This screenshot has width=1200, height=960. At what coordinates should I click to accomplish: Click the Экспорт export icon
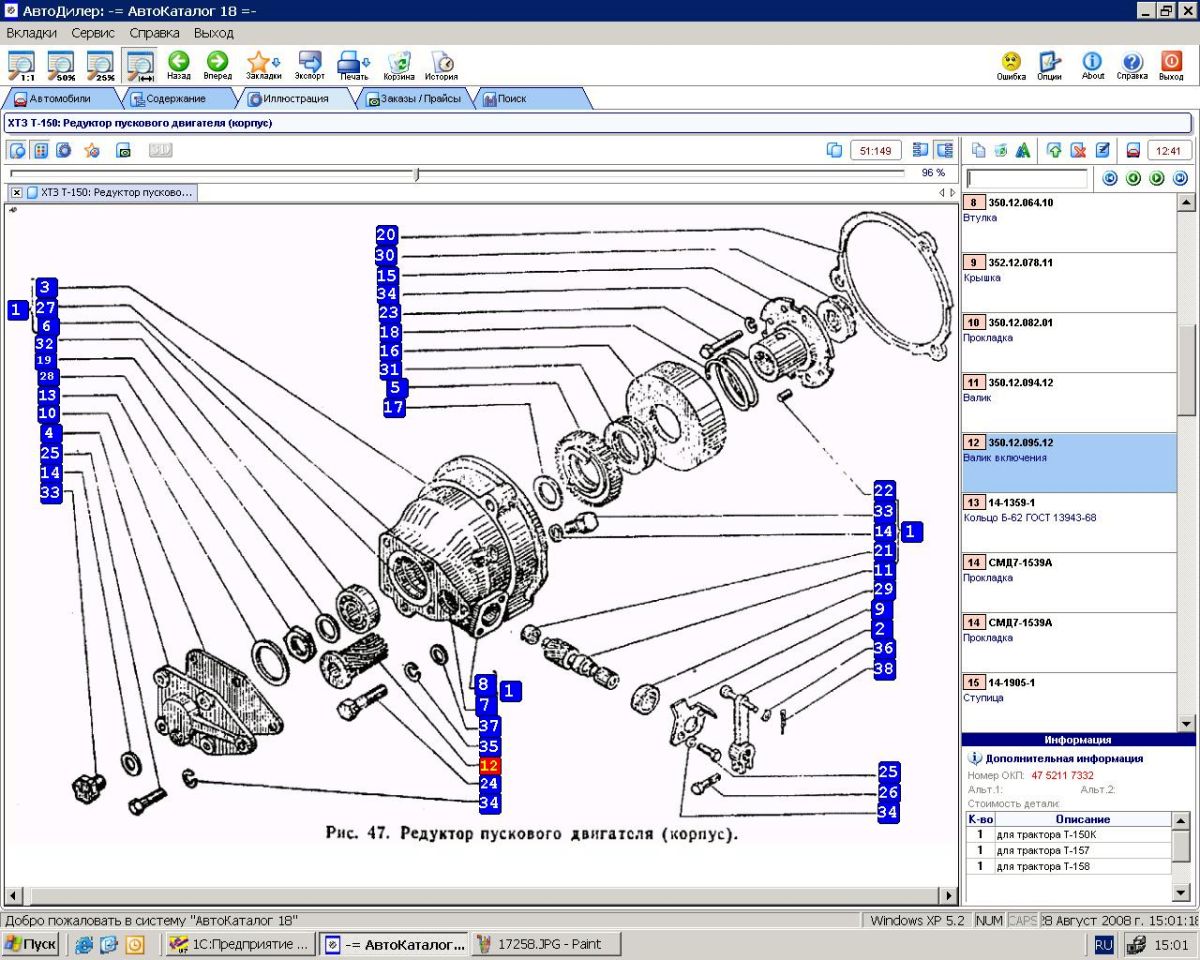pyautogui.click(x=310, y=62)
